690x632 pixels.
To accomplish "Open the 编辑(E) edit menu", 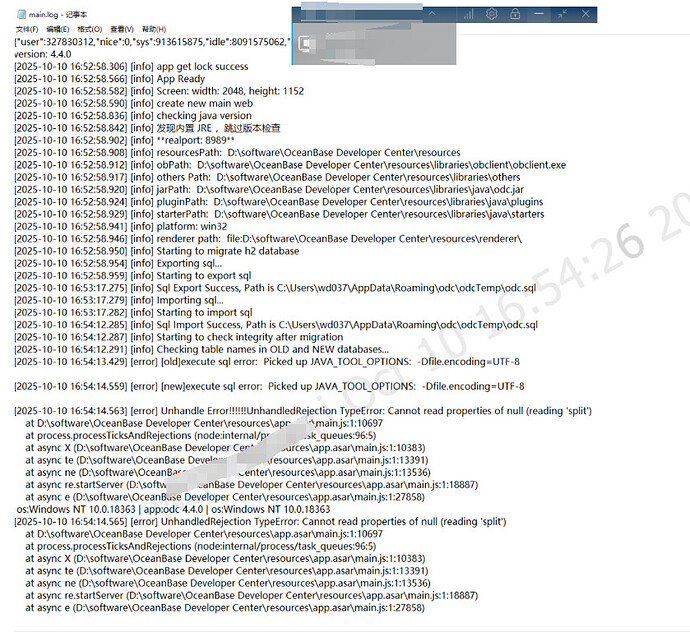I will click(58, 29).
